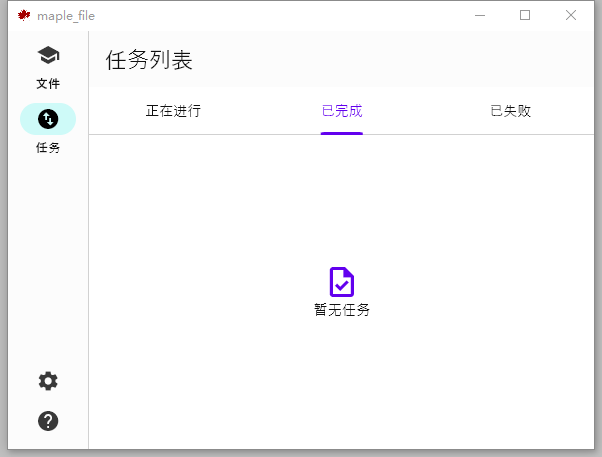Switch to the 正在进行 tab
Image resolution: width=602 pixels, height=457 pixels.
point(173,111)
